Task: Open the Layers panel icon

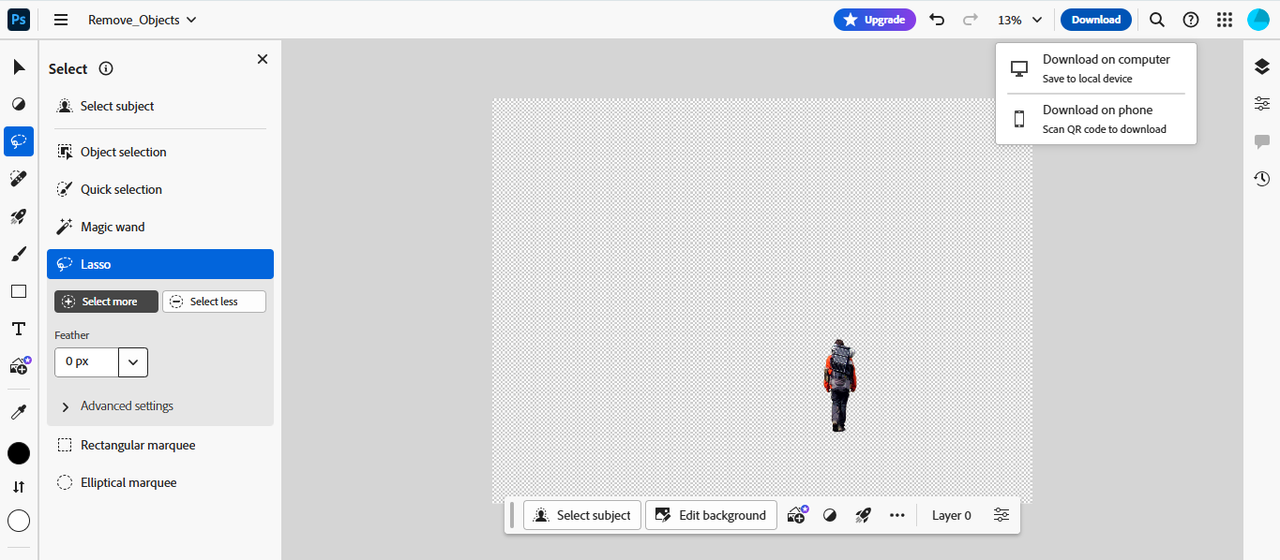Action: click(1262, 67)
